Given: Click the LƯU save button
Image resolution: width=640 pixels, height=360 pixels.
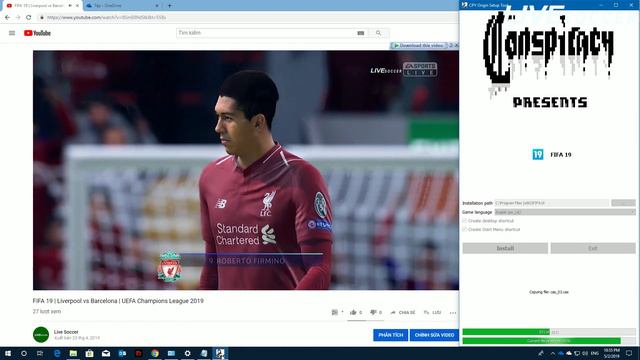Looking at the screenshot, I should pos(433,312).
